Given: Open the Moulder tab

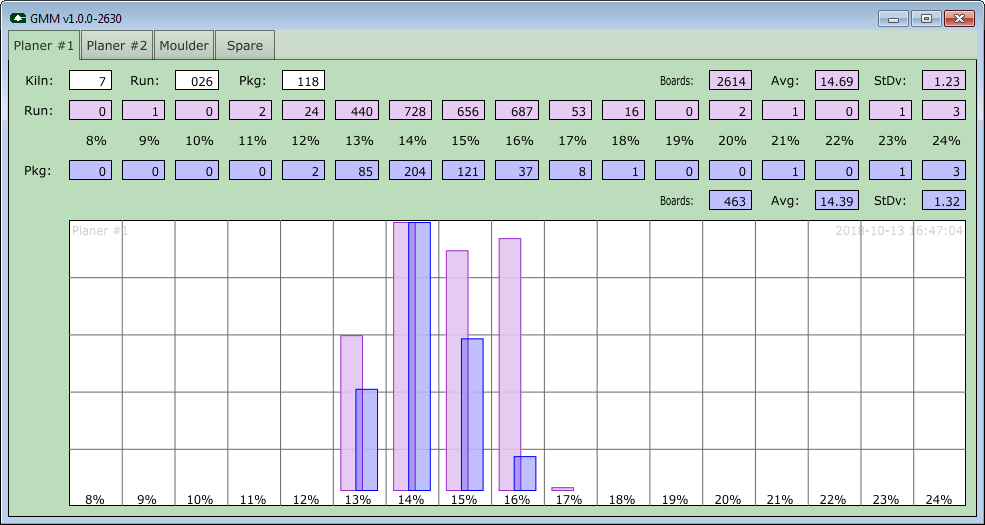Looking at the screenshot, I should (x=184, y=46).
